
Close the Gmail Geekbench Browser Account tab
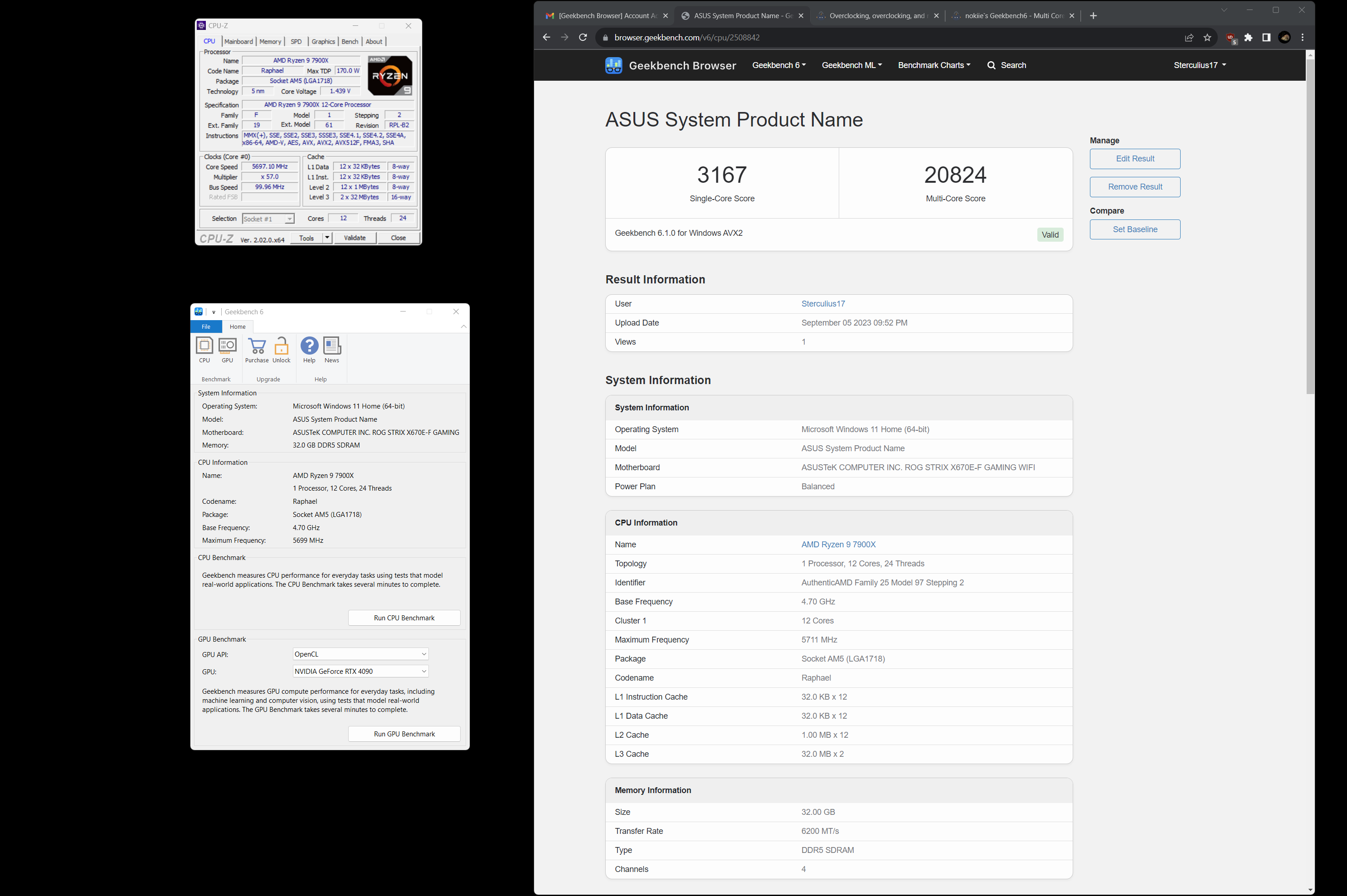click(x=665, y=15)
